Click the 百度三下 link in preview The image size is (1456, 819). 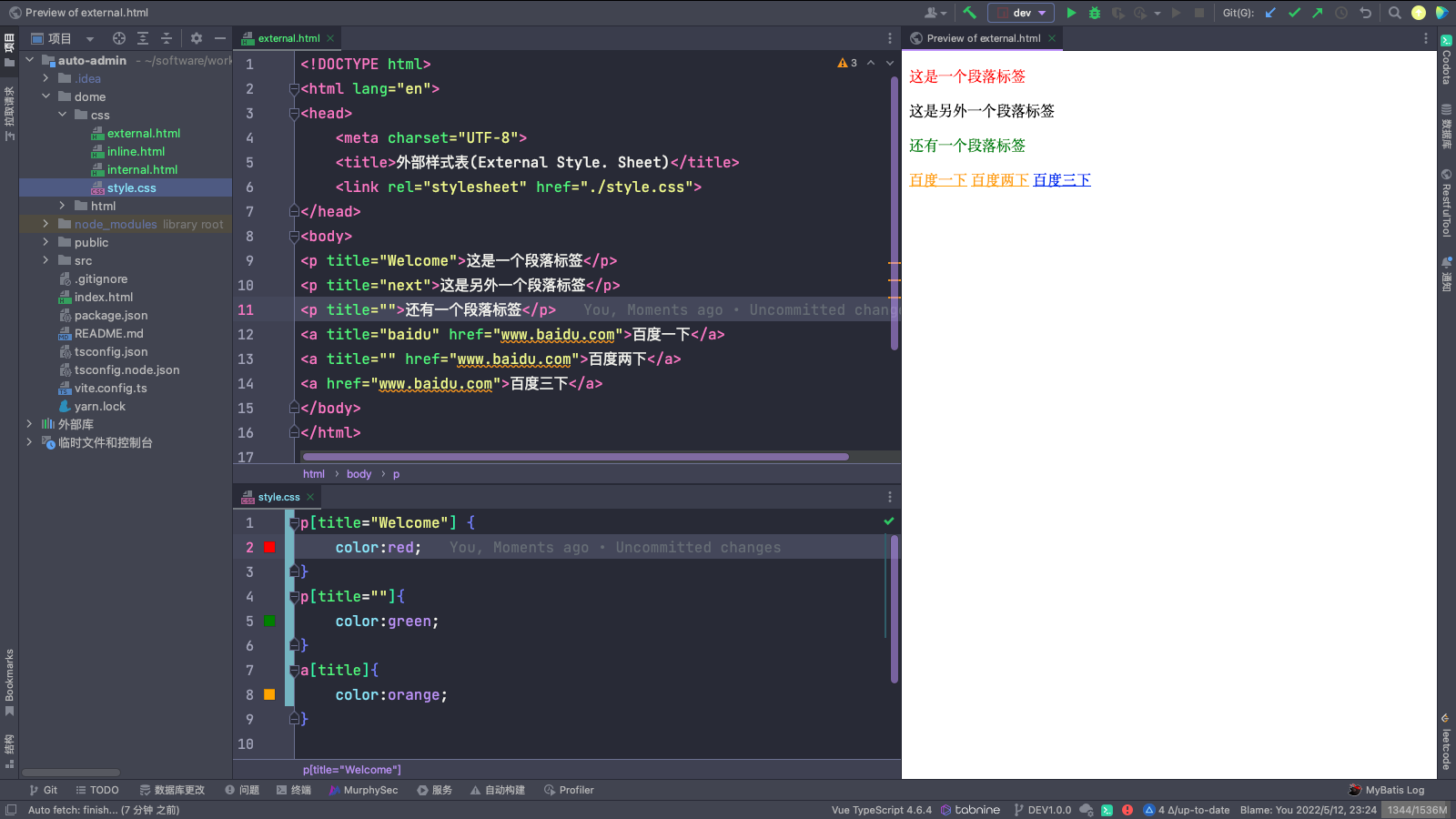[1061, 180]
